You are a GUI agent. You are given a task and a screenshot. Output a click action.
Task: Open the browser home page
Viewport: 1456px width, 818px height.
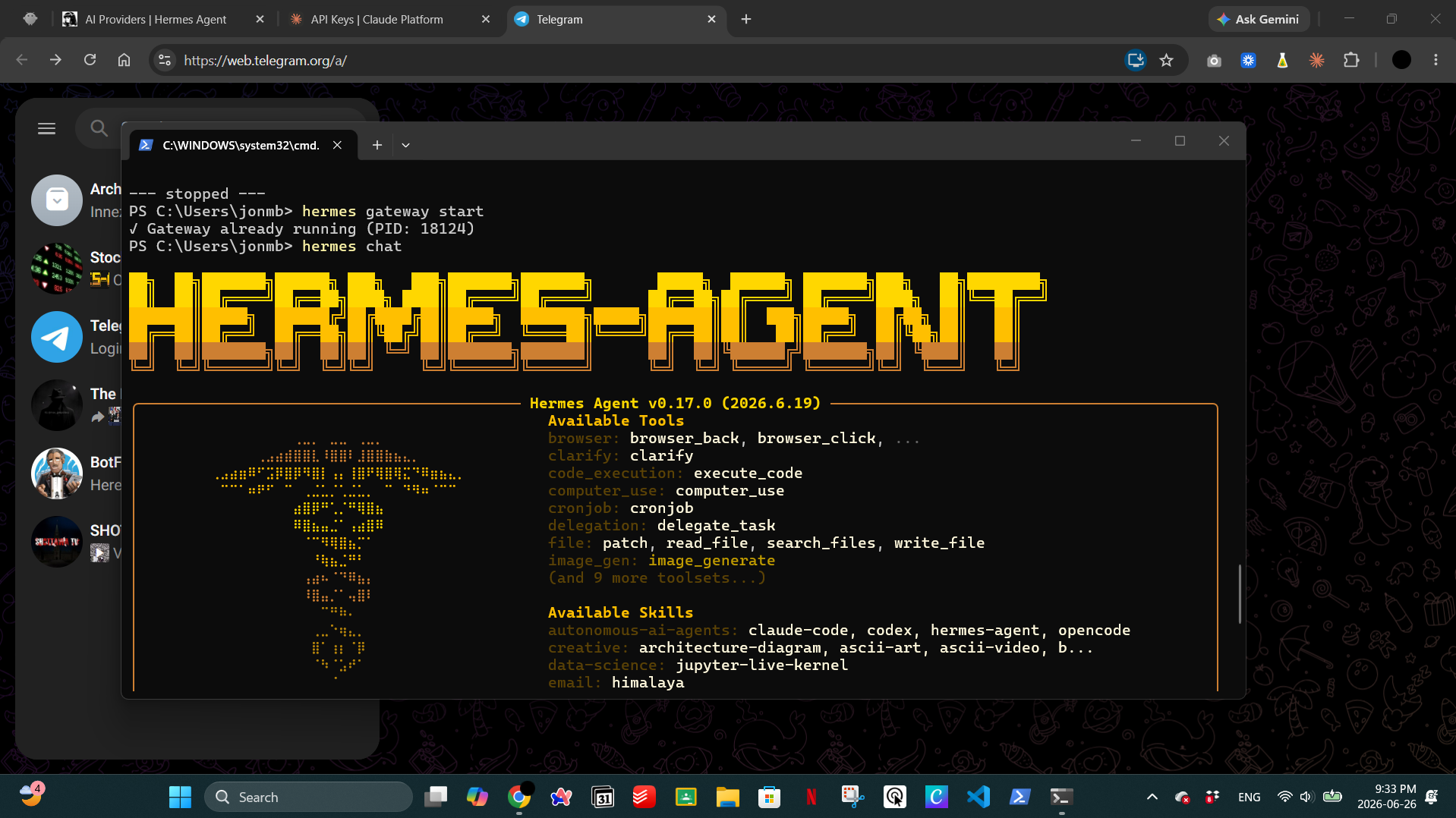pos(124,60)
